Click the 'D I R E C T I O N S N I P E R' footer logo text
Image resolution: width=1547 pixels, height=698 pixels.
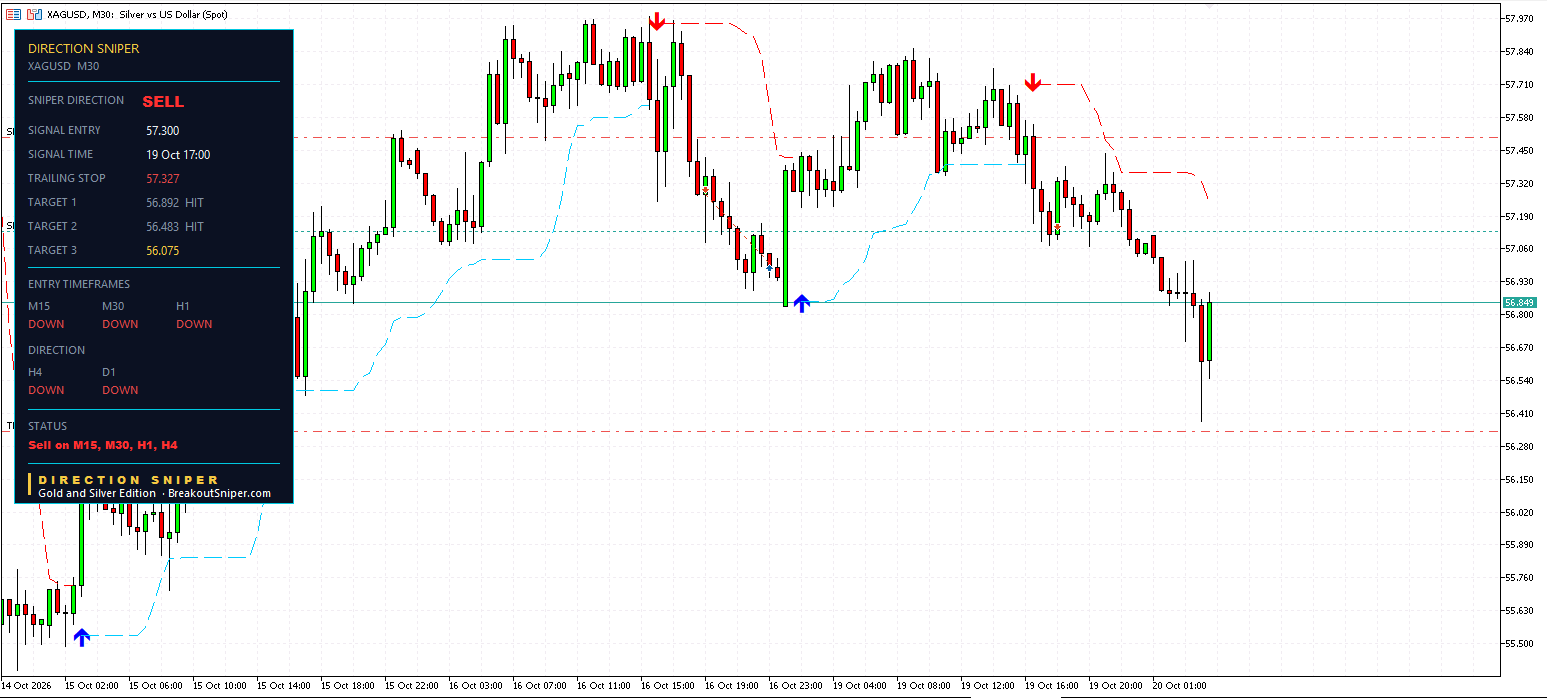tap(128, 480)
